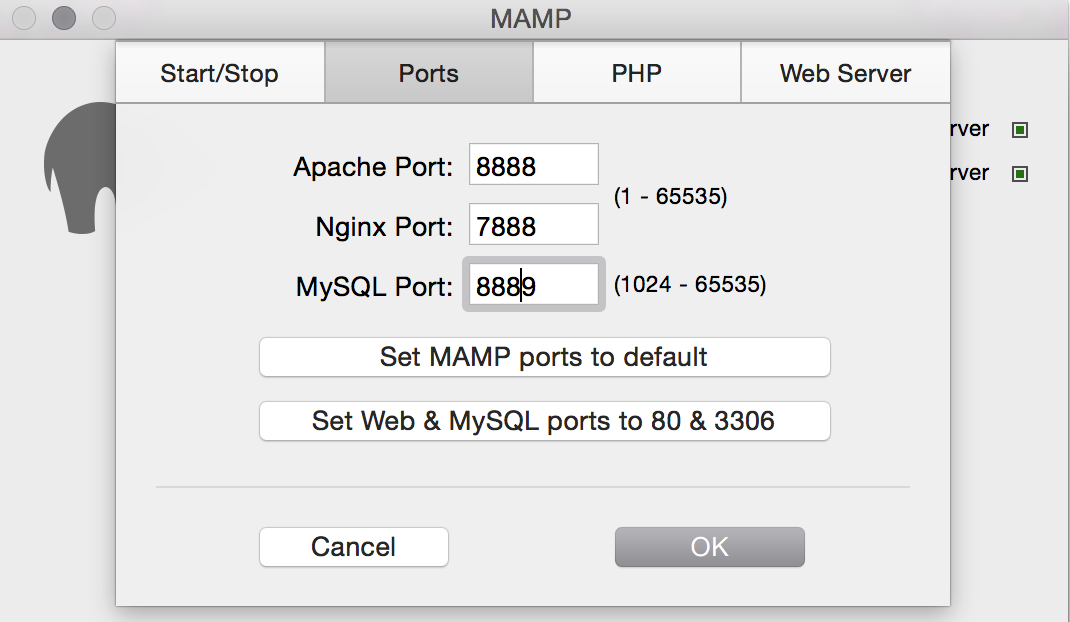Set Web & MySQL ports to 80 & 3306
The height and width of the screenshot is (622, 1070).
[x=544, y=421]
